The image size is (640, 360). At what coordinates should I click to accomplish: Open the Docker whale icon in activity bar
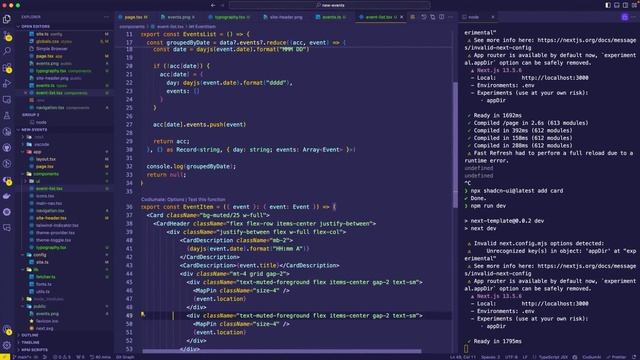click(7, 196)
